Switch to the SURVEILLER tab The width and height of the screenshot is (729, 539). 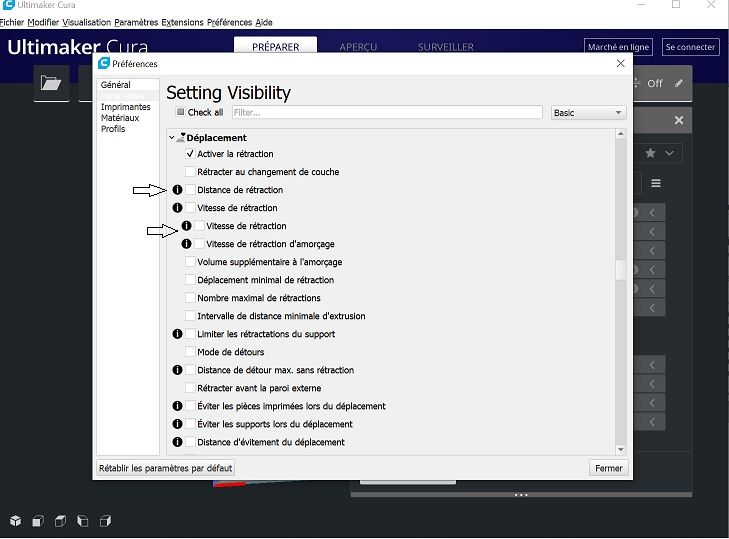coord(445,47)
